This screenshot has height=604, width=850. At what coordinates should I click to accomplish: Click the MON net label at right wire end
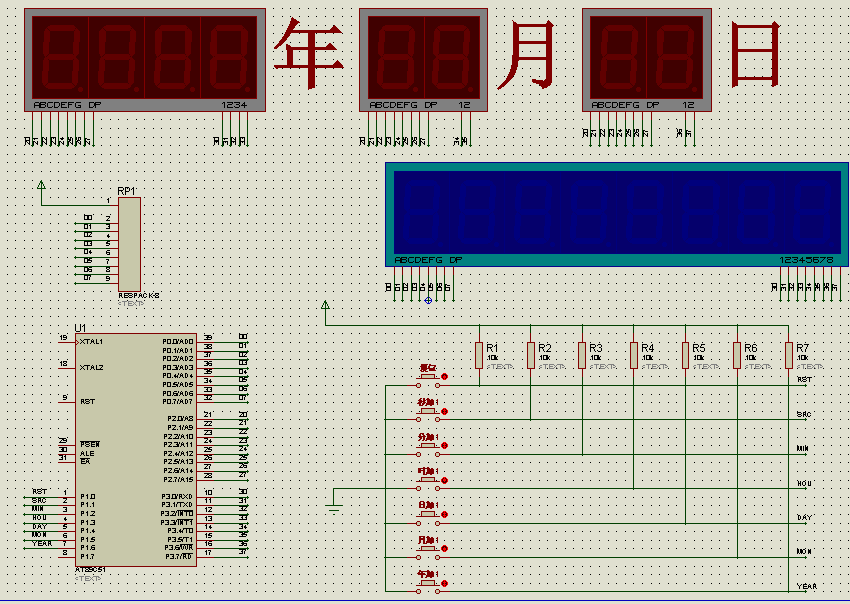[804, 551]
